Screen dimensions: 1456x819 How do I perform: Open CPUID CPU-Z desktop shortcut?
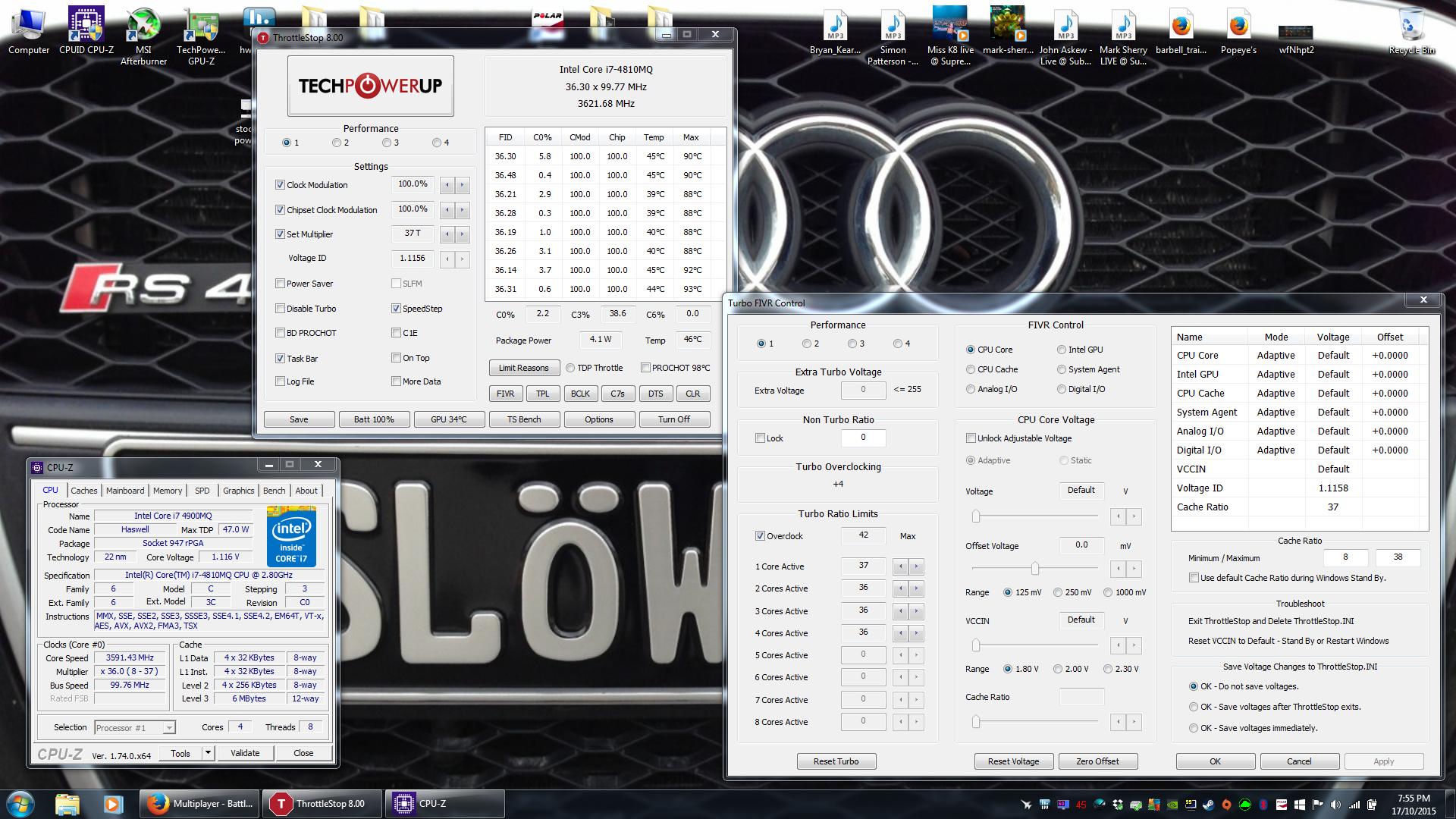pos(86,30)
